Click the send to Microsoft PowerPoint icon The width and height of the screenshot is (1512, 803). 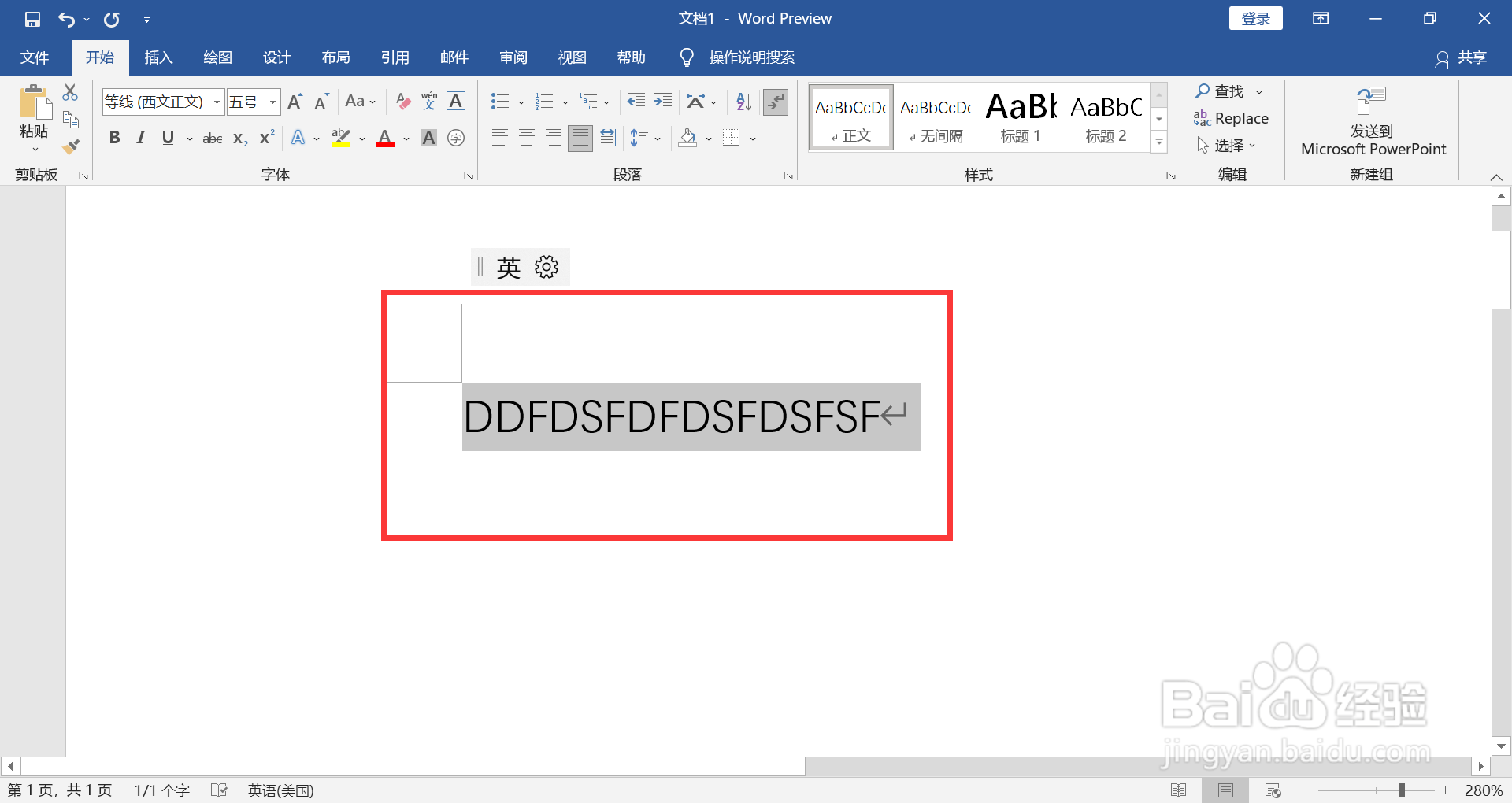1371,102
